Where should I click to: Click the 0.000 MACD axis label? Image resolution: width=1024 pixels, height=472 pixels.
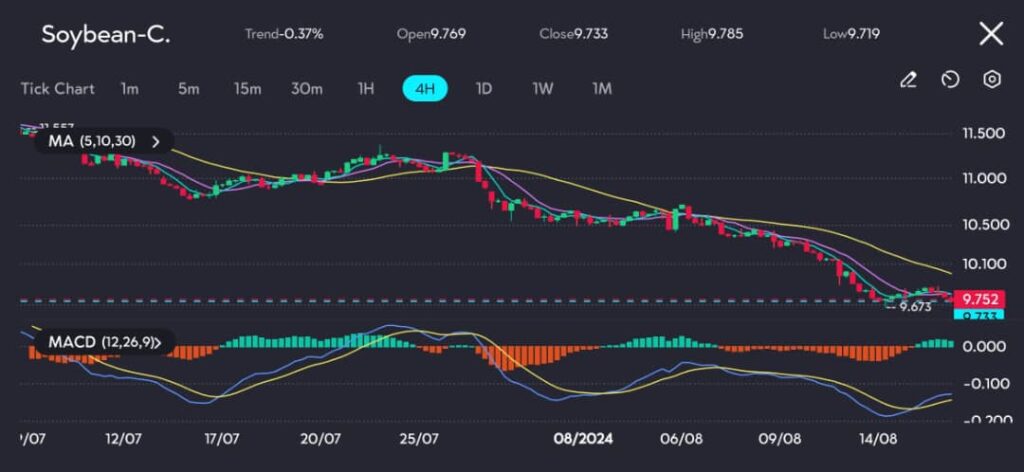click(x=984, y=346)
